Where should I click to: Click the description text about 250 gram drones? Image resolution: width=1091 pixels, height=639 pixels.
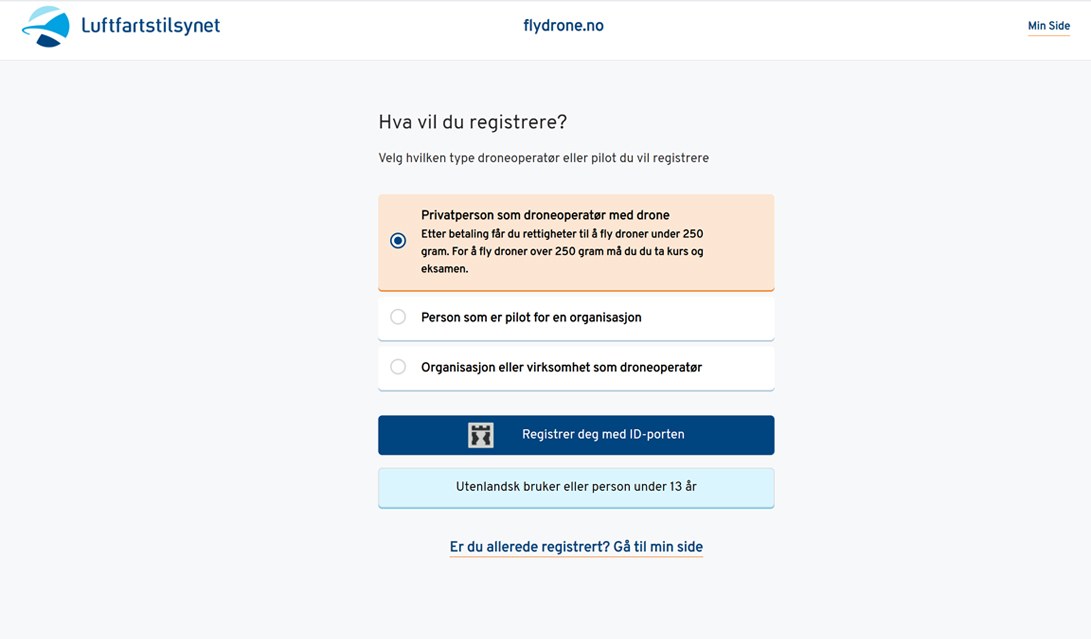562,251
